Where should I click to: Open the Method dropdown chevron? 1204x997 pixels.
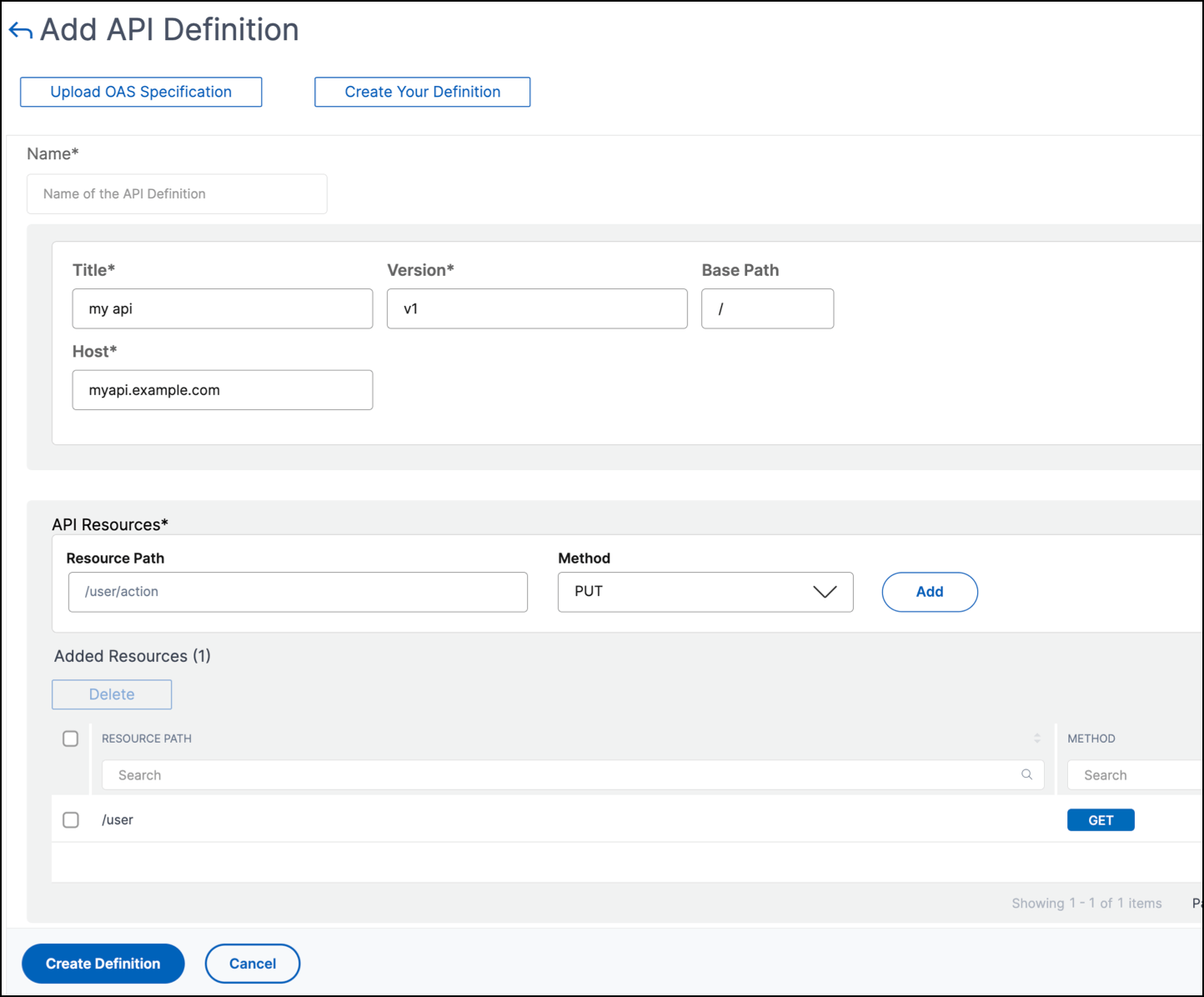point(824,592)
